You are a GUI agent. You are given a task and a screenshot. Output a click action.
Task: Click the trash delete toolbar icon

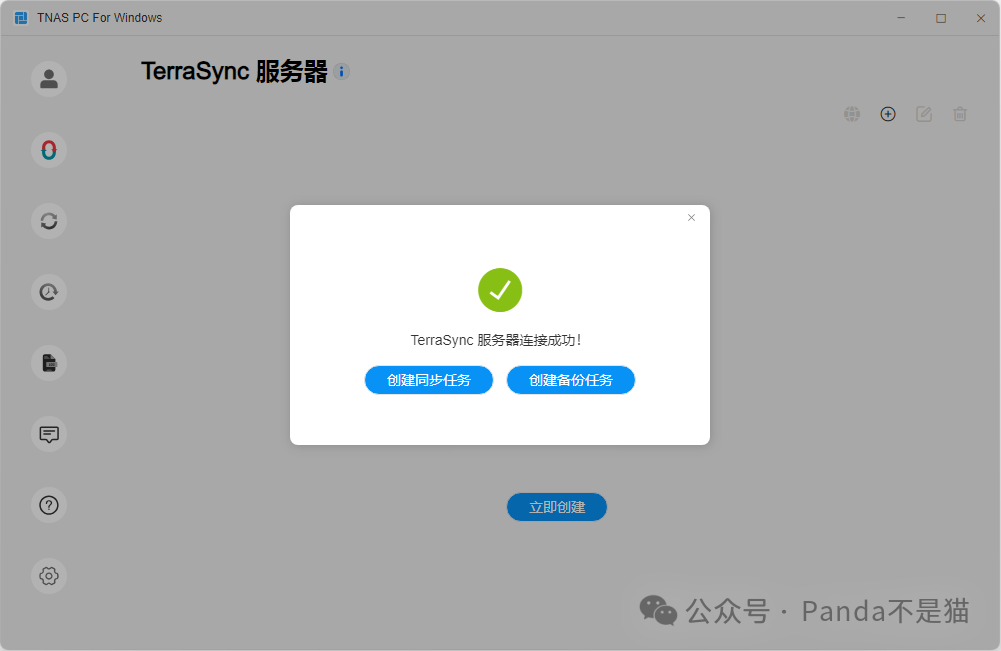(x=960, y=114)
